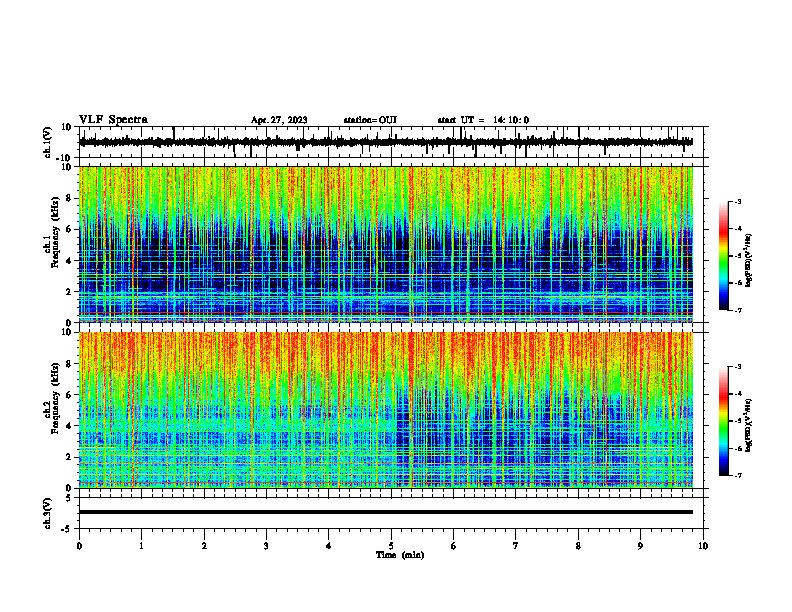Click time axis tick label "1"
The width and height of the screenshot is (792, 612).
[x=141, y=546]
